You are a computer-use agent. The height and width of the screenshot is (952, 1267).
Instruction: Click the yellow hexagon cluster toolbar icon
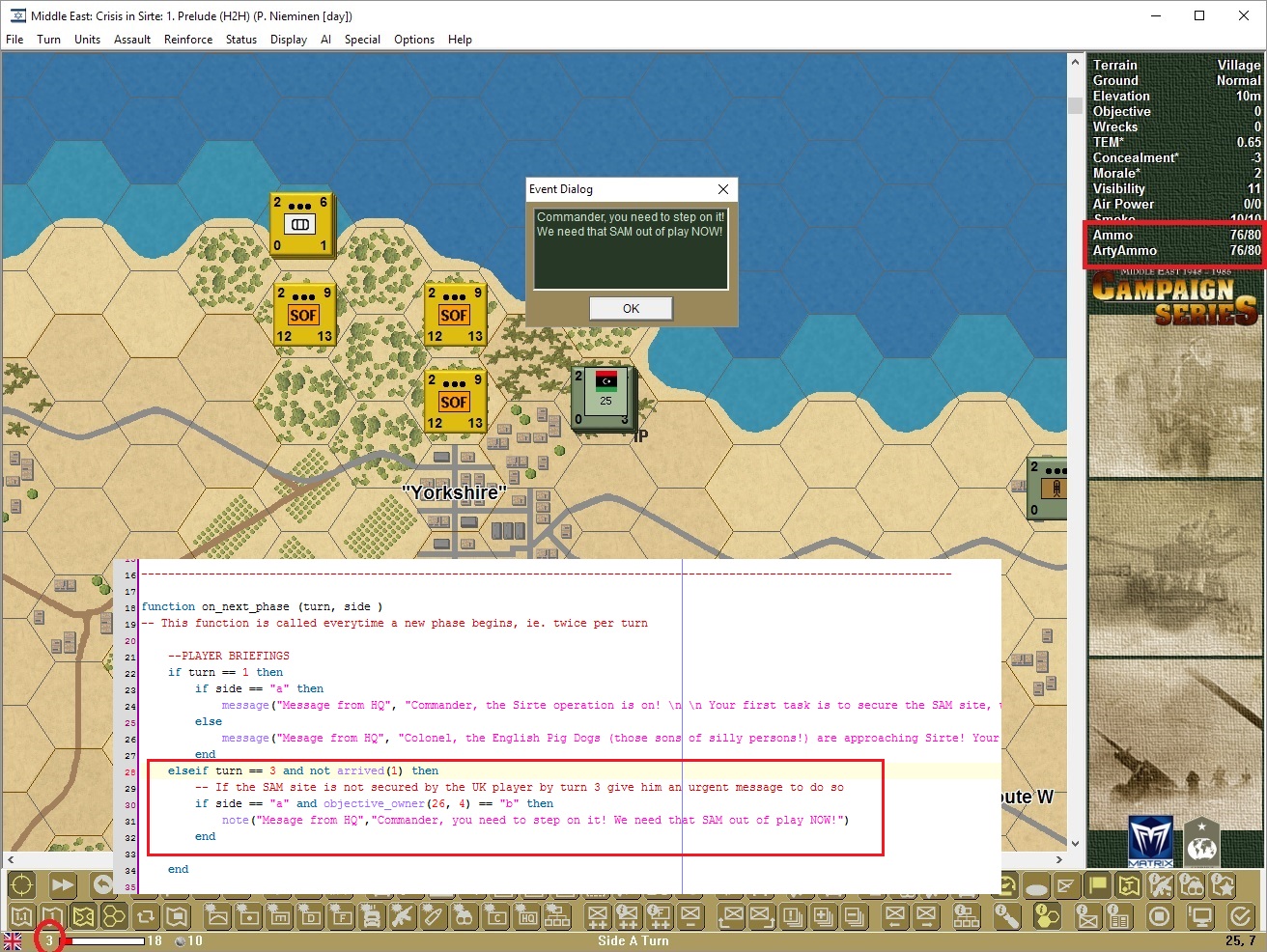[114, 915]
